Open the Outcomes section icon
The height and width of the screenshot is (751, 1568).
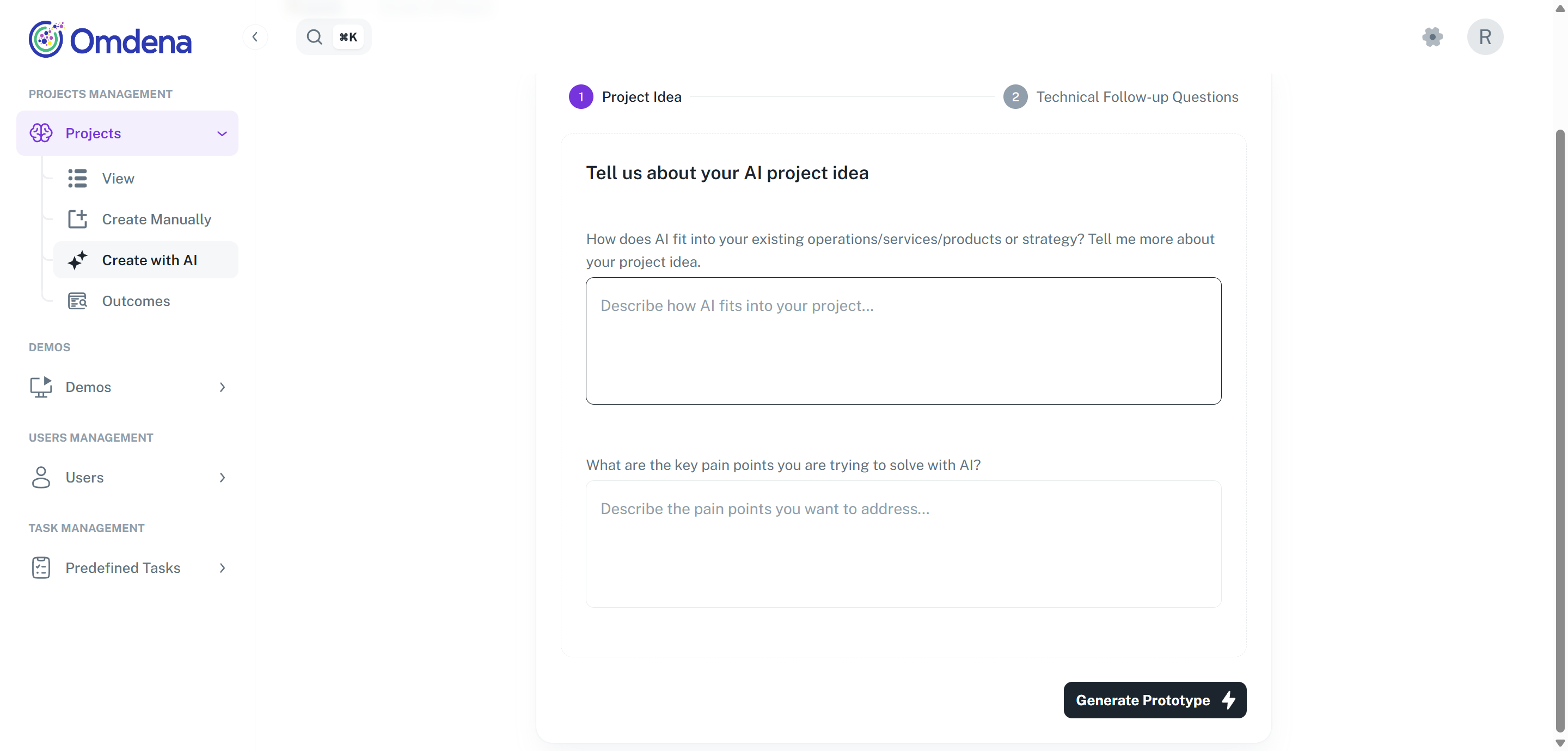(x=77, y=300)
